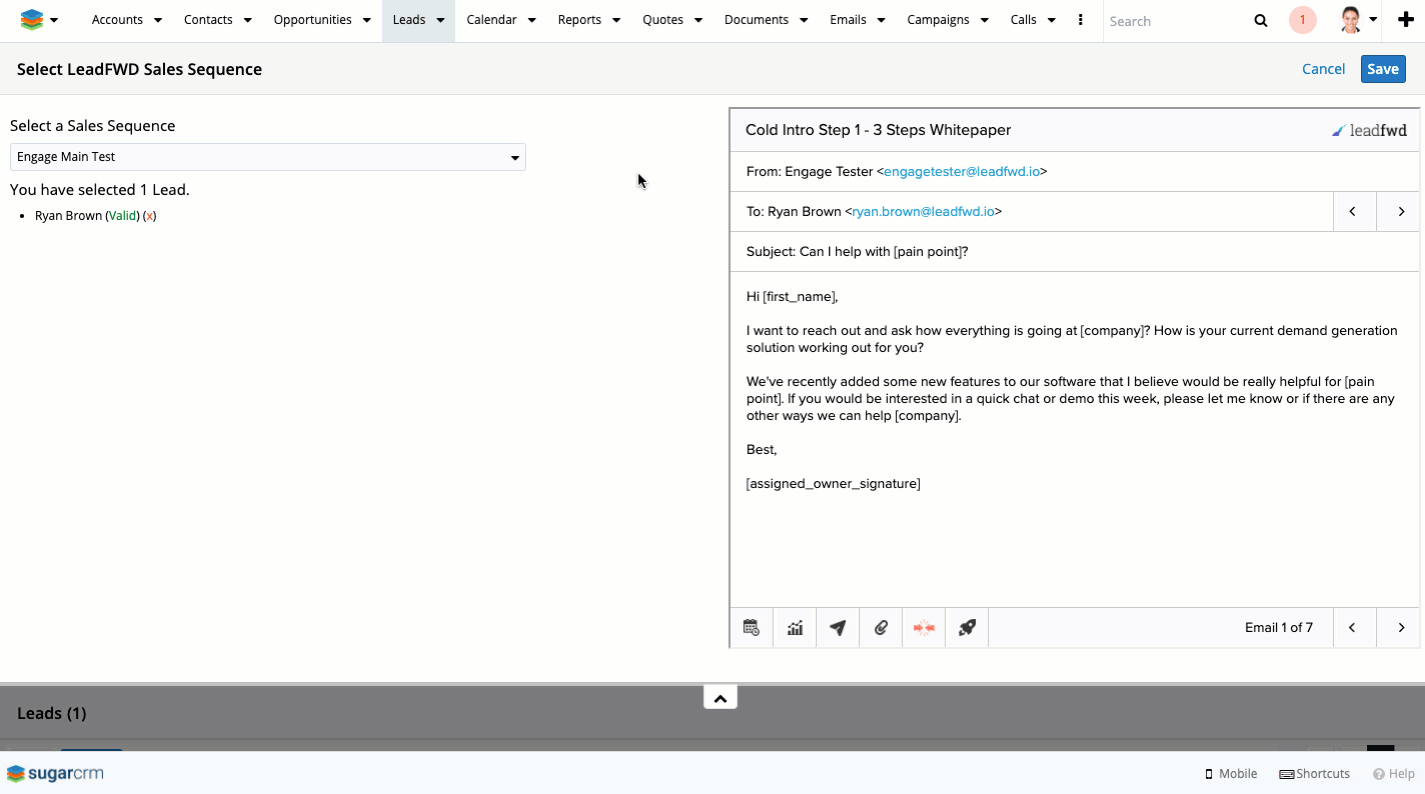Viewport: 1425px width, 794px height.
Task: Open the Contacts module tab
Action: pyautogui.click(x=208, y=20)
